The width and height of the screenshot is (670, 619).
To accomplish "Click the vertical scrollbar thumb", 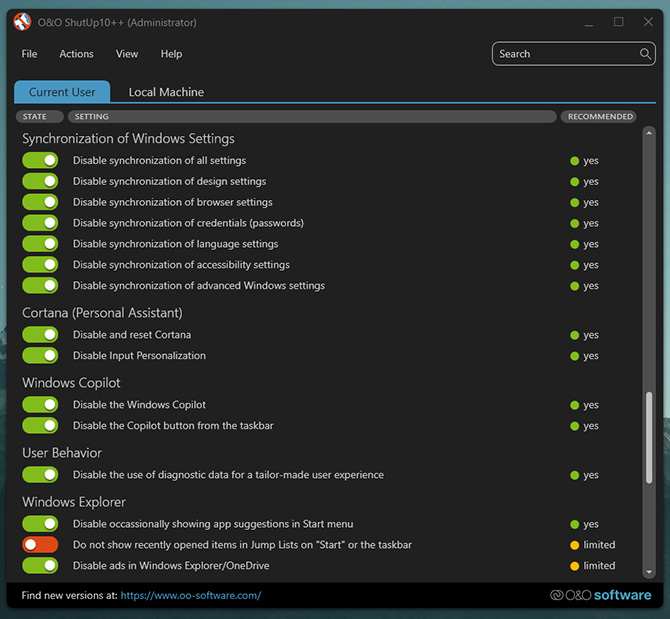I will (x=649, y=437).
